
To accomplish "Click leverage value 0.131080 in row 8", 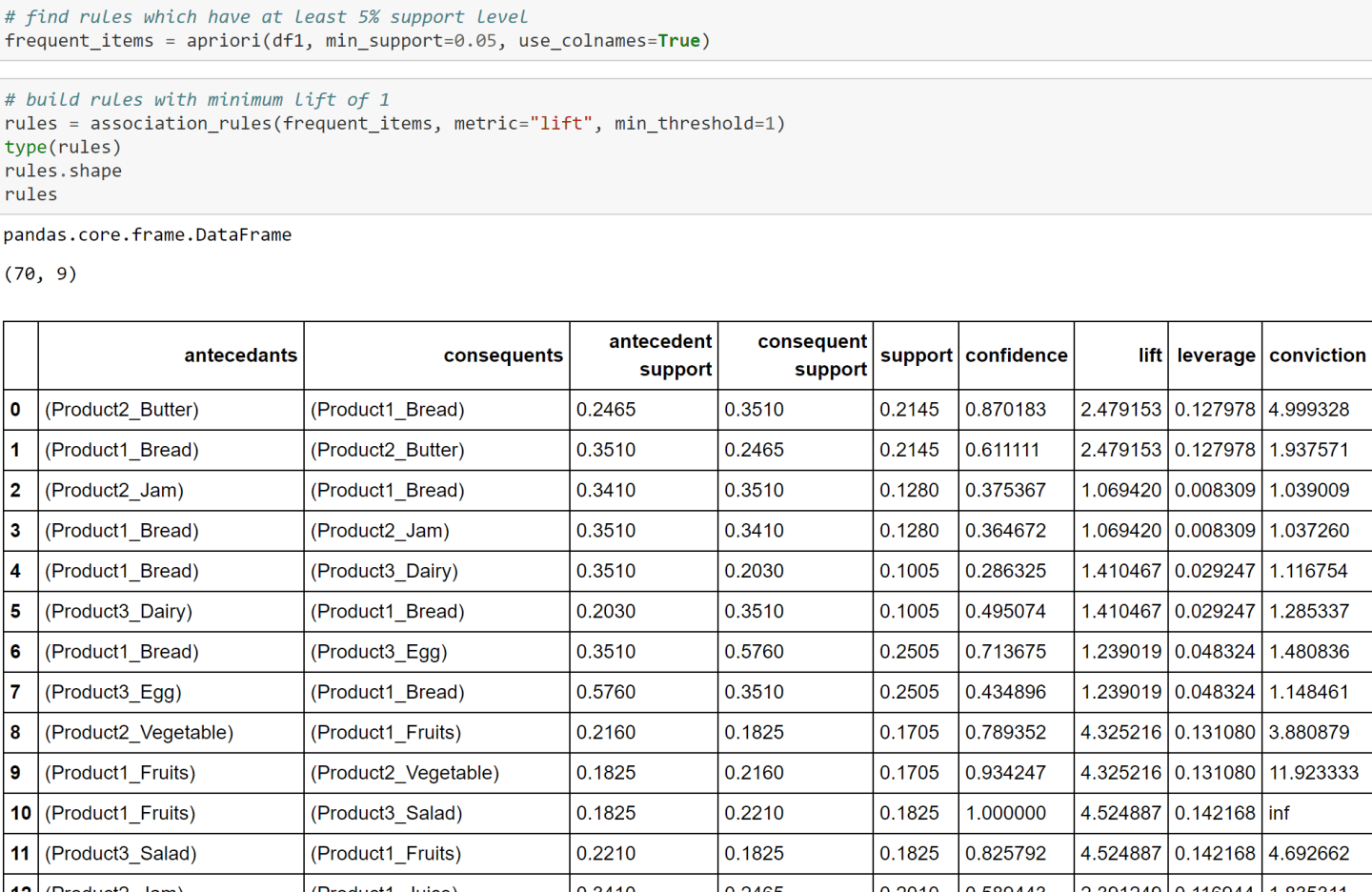I will [x=1215, y=733].
